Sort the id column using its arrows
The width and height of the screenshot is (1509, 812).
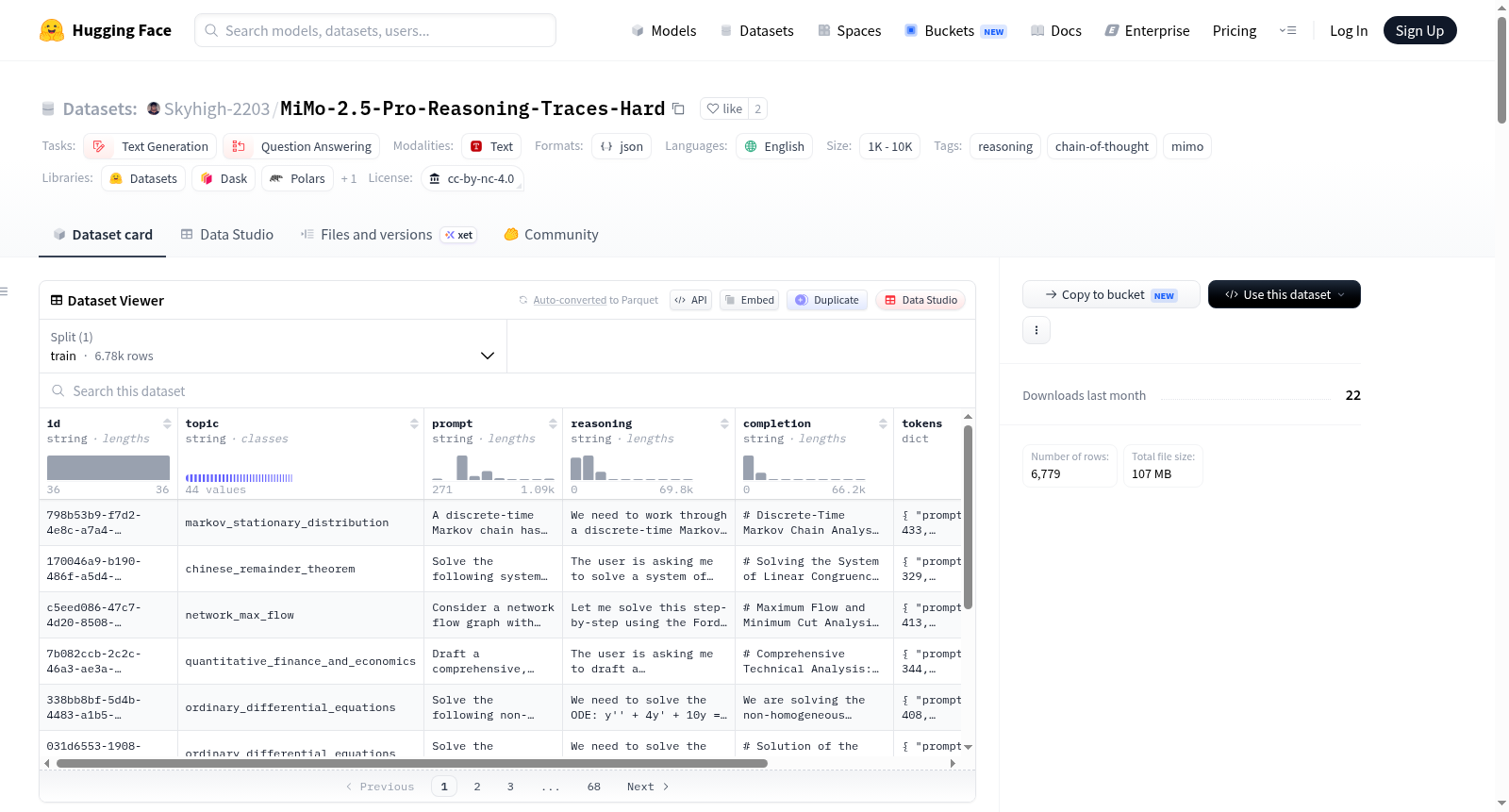[167, 423]
